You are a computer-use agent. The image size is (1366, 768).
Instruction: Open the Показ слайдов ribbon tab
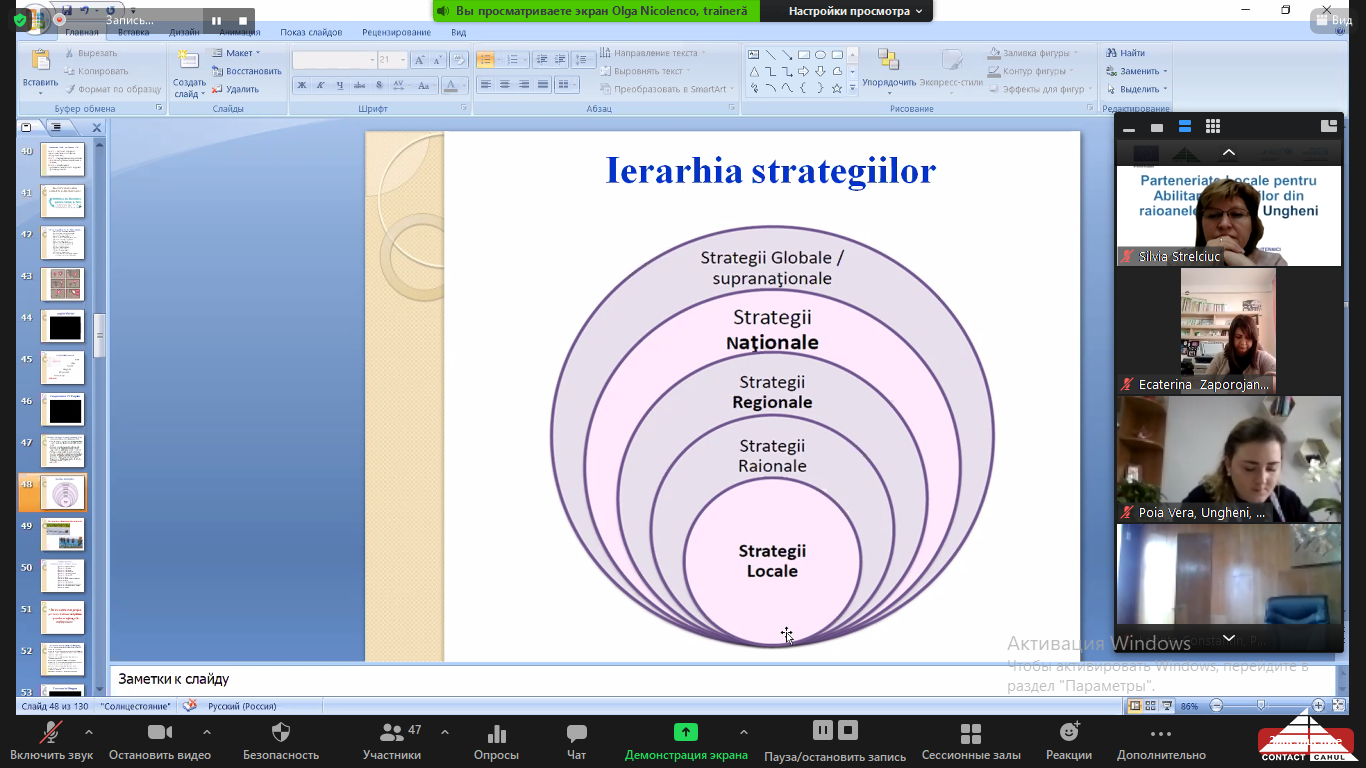[313, 32]
